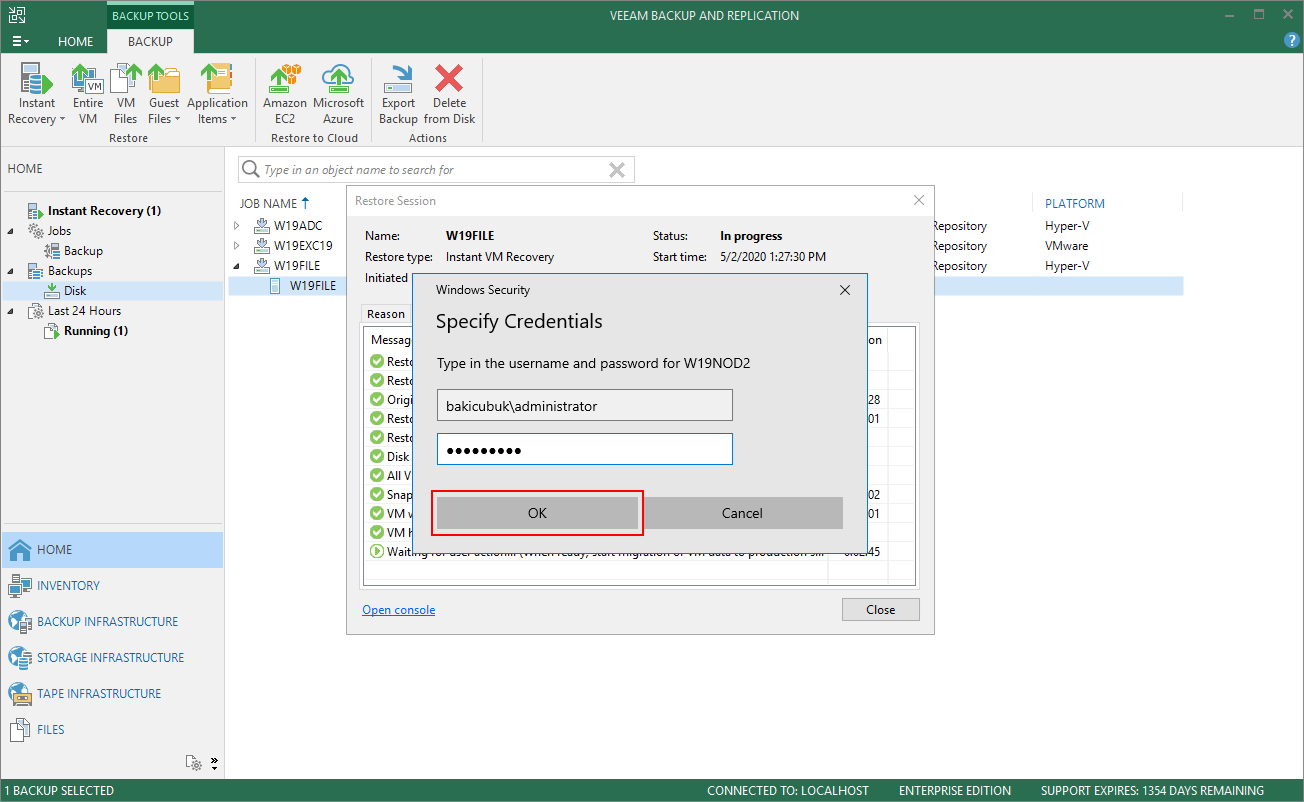Open help question mark icon

tap(1291, 41)
